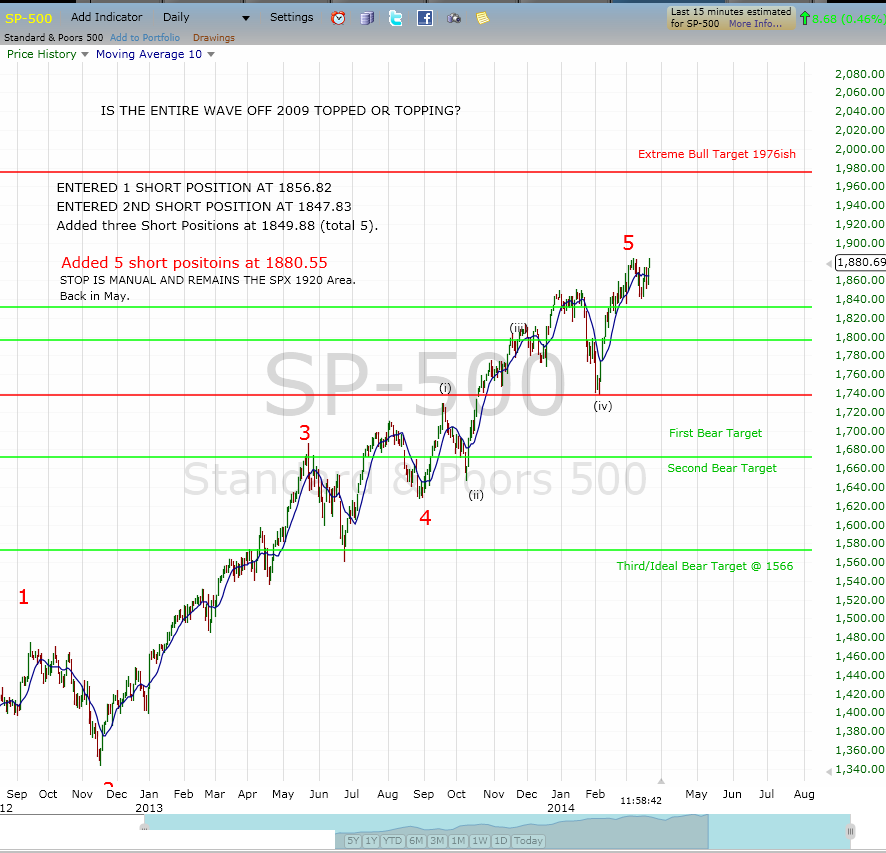
Task: Grab the left handle of range slider
Action: [x=144, y=828]
